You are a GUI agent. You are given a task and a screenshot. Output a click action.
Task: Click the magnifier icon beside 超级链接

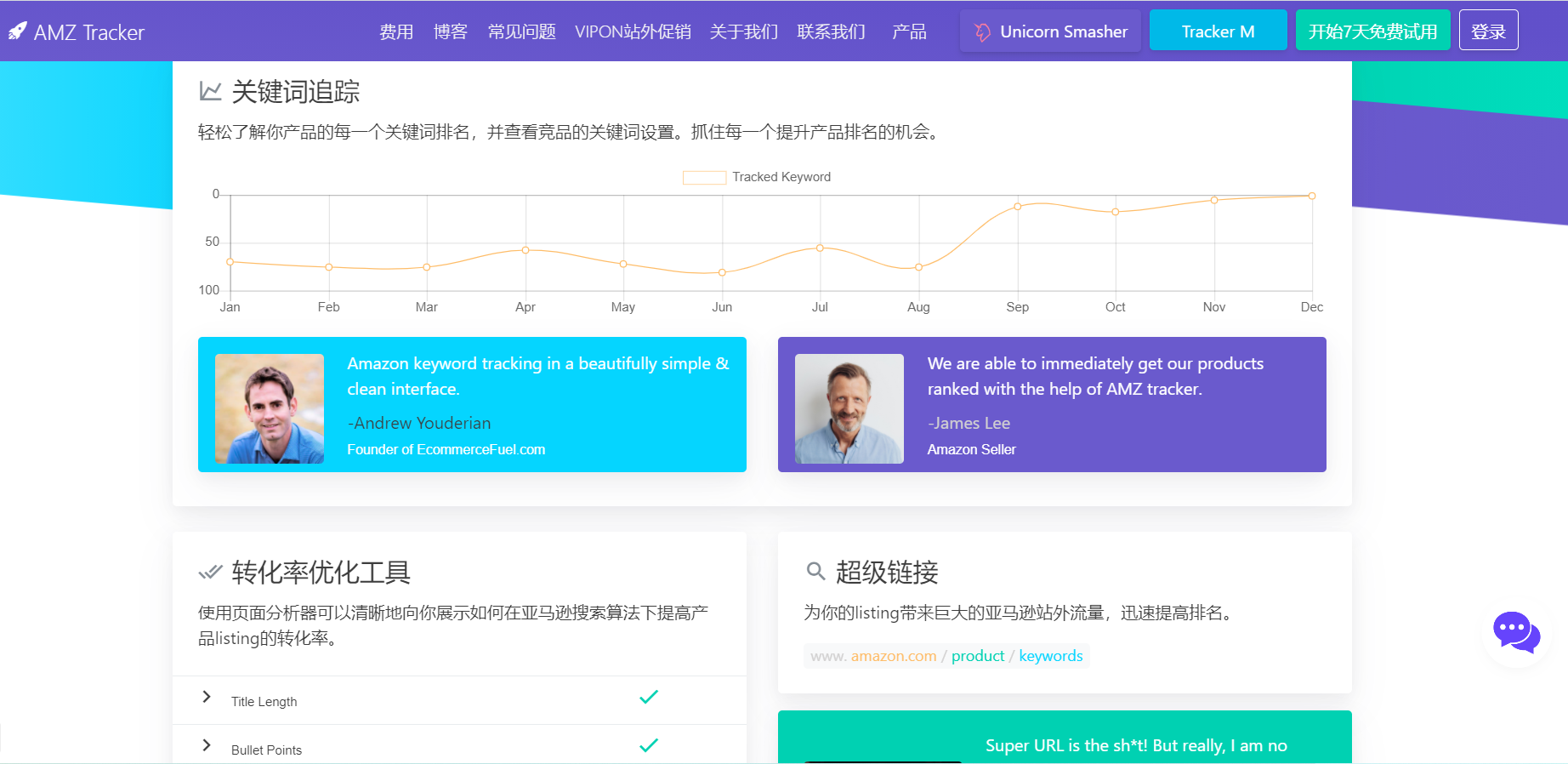click(815, 571)
